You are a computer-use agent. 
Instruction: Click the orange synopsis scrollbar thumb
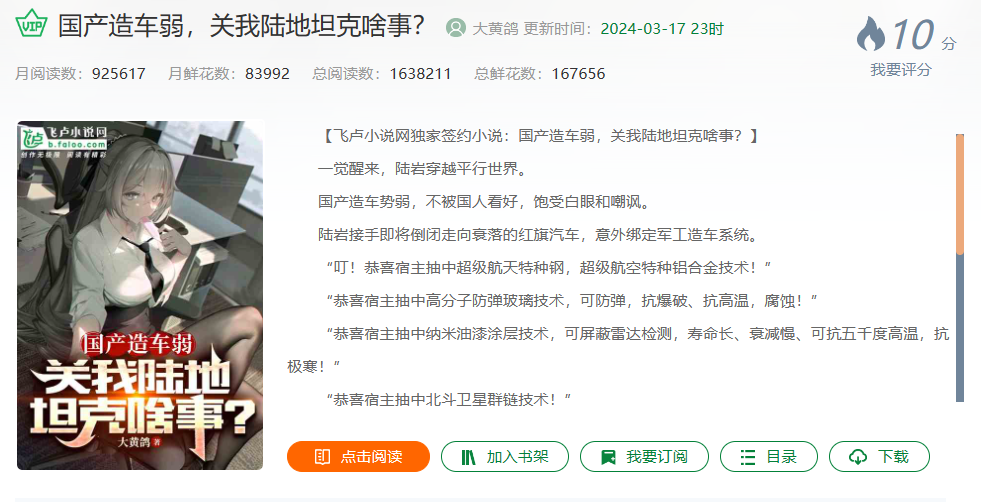960,194
